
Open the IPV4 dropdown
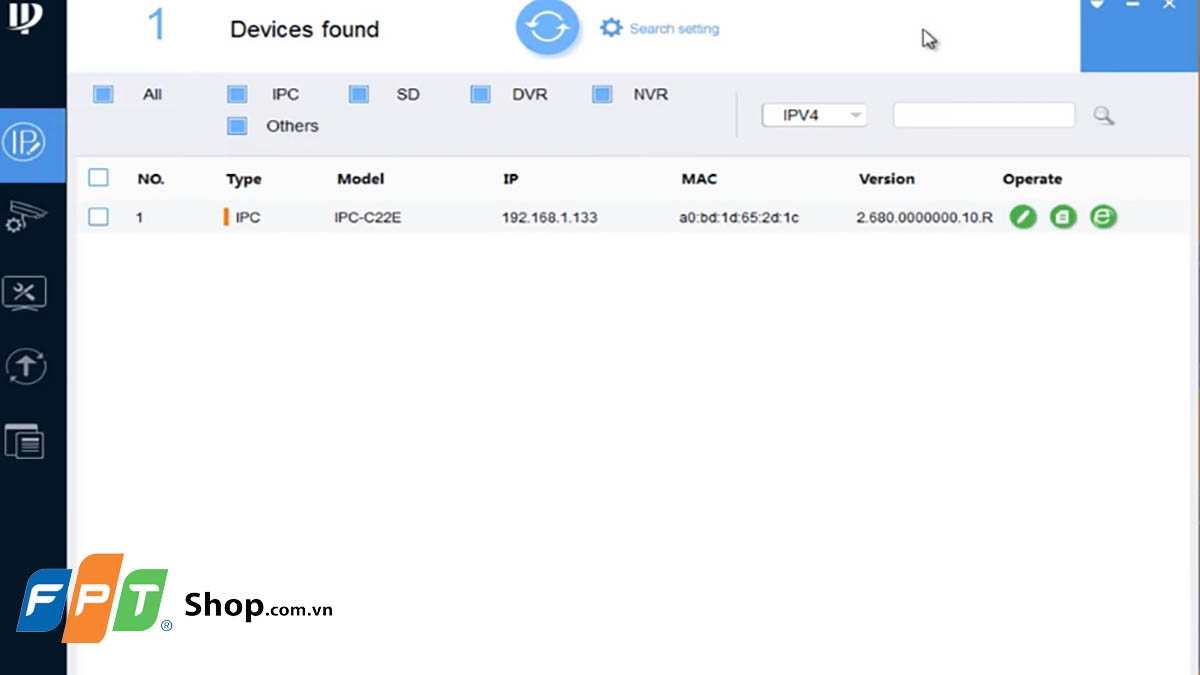[814, 115]
